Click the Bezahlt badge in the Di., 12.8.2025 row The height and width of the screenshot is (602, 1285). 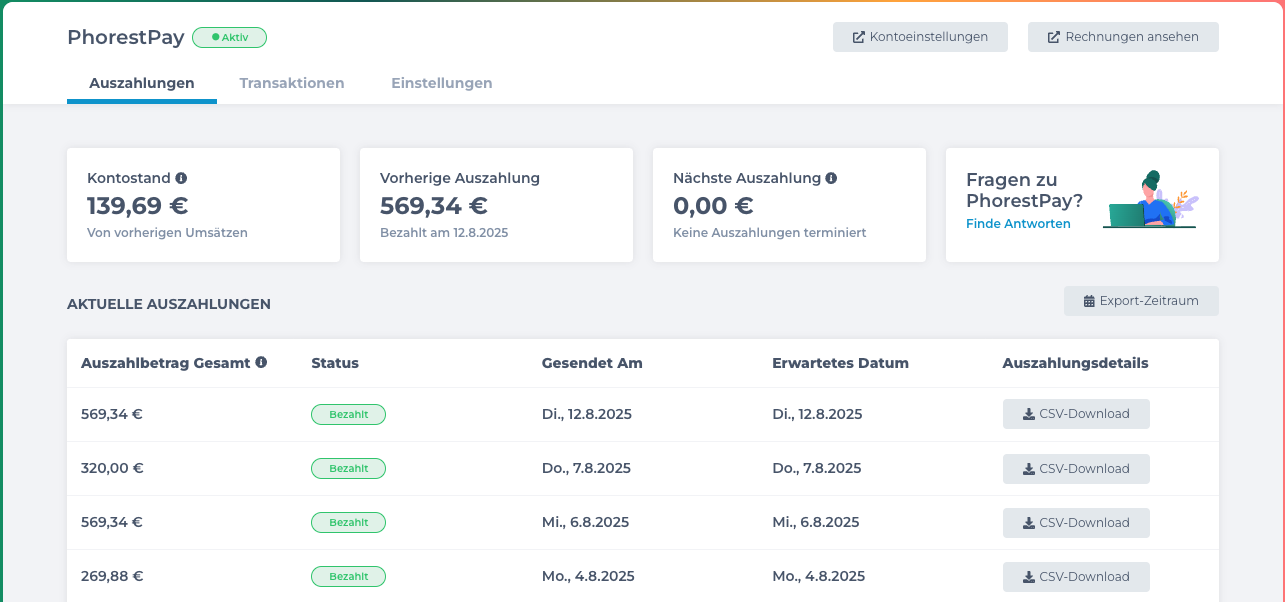348,414
